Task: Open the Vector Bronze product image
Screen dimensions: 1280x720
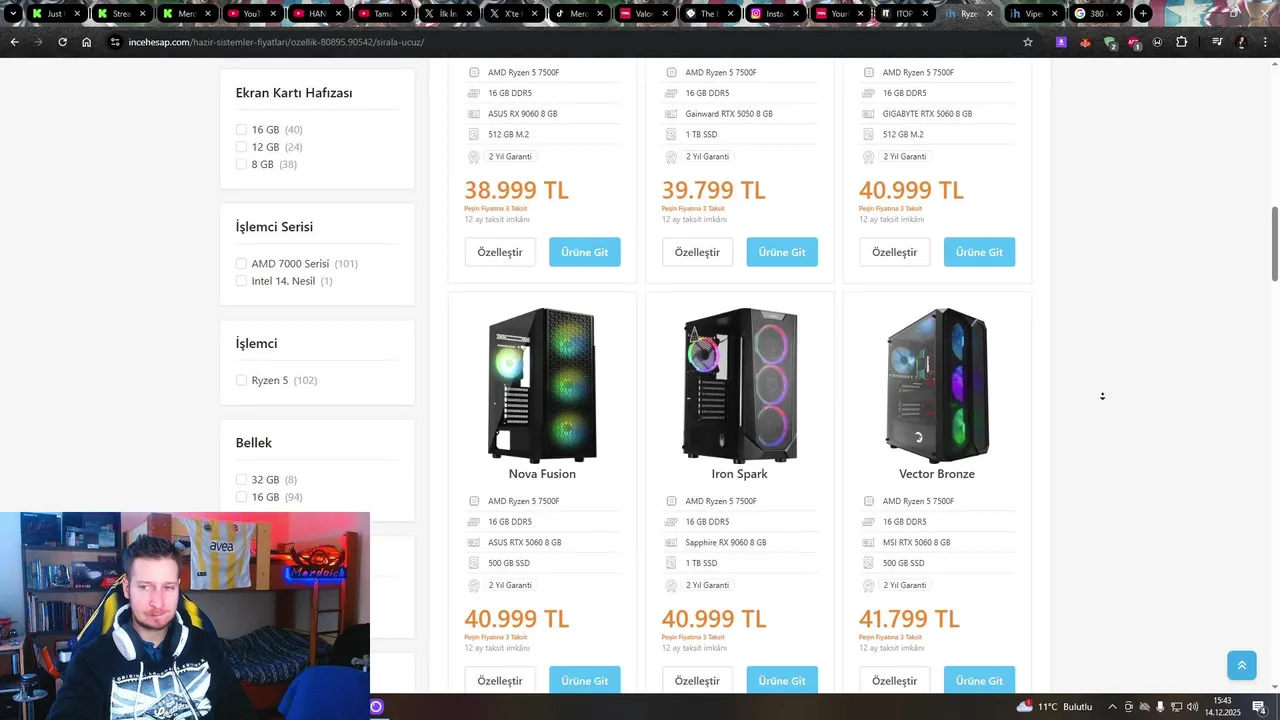Action: click(937, 386)
